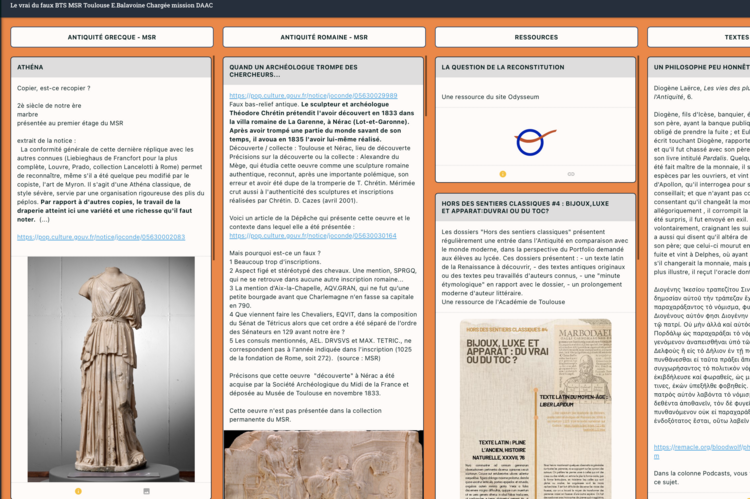Viewport: 750px width, 499px height.
Task: Click the scrollbar of the Antiquité grecque column
Action: coord(213,158)
